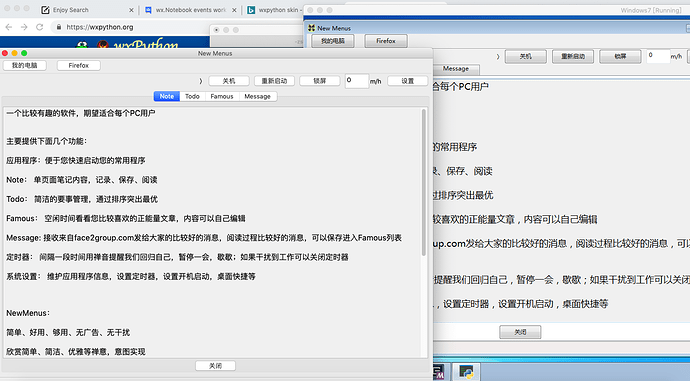Image resolution: width=690 pixels, height=381 pixels.
Task: Click the padlock icon in address bar
Action: click(x=59, y=27)
